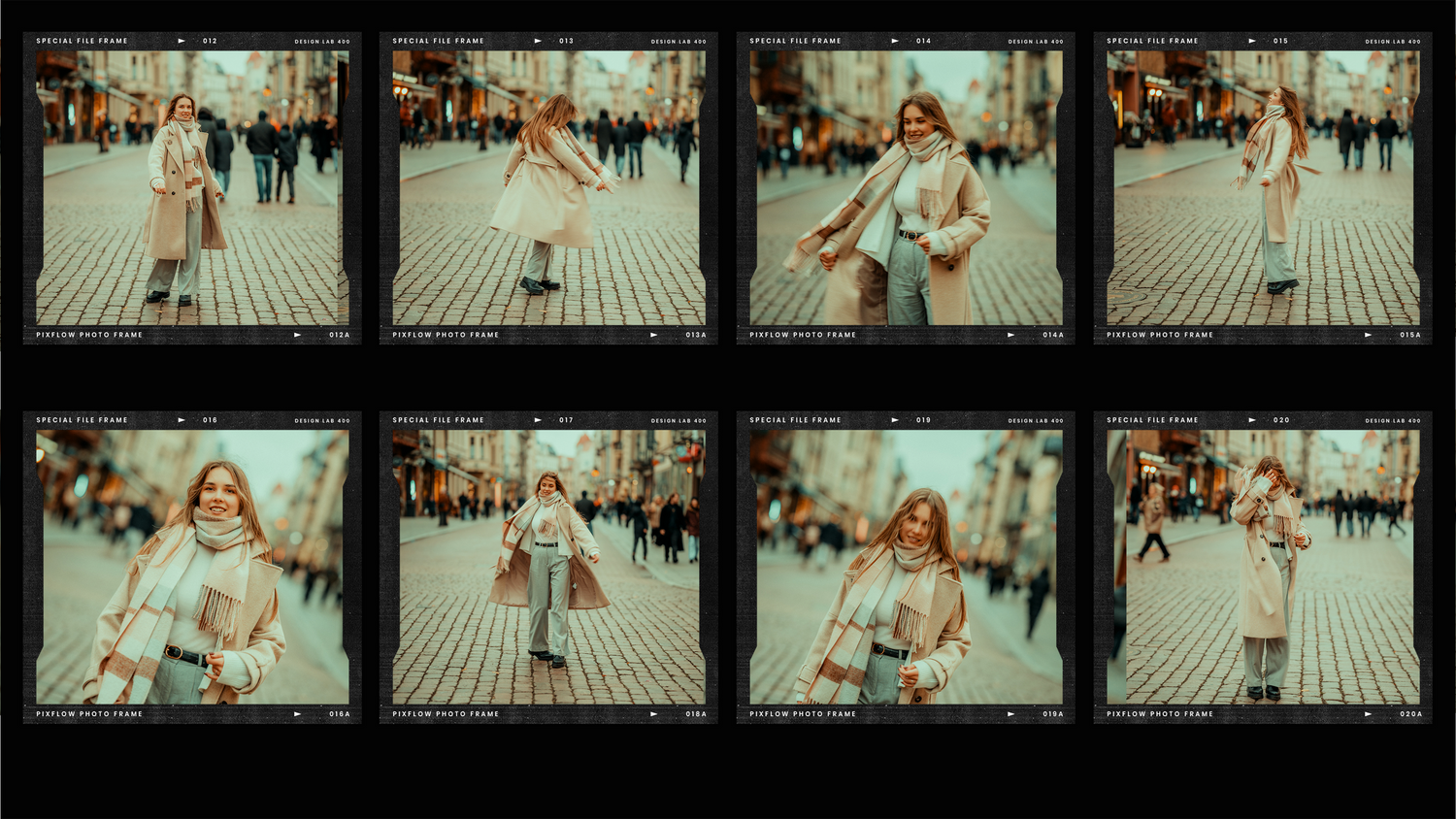The image size is (1456, 819).
Task: Click 'DESIGN LAB 400' text in frame 016
Action: click(x=322, y=421)
